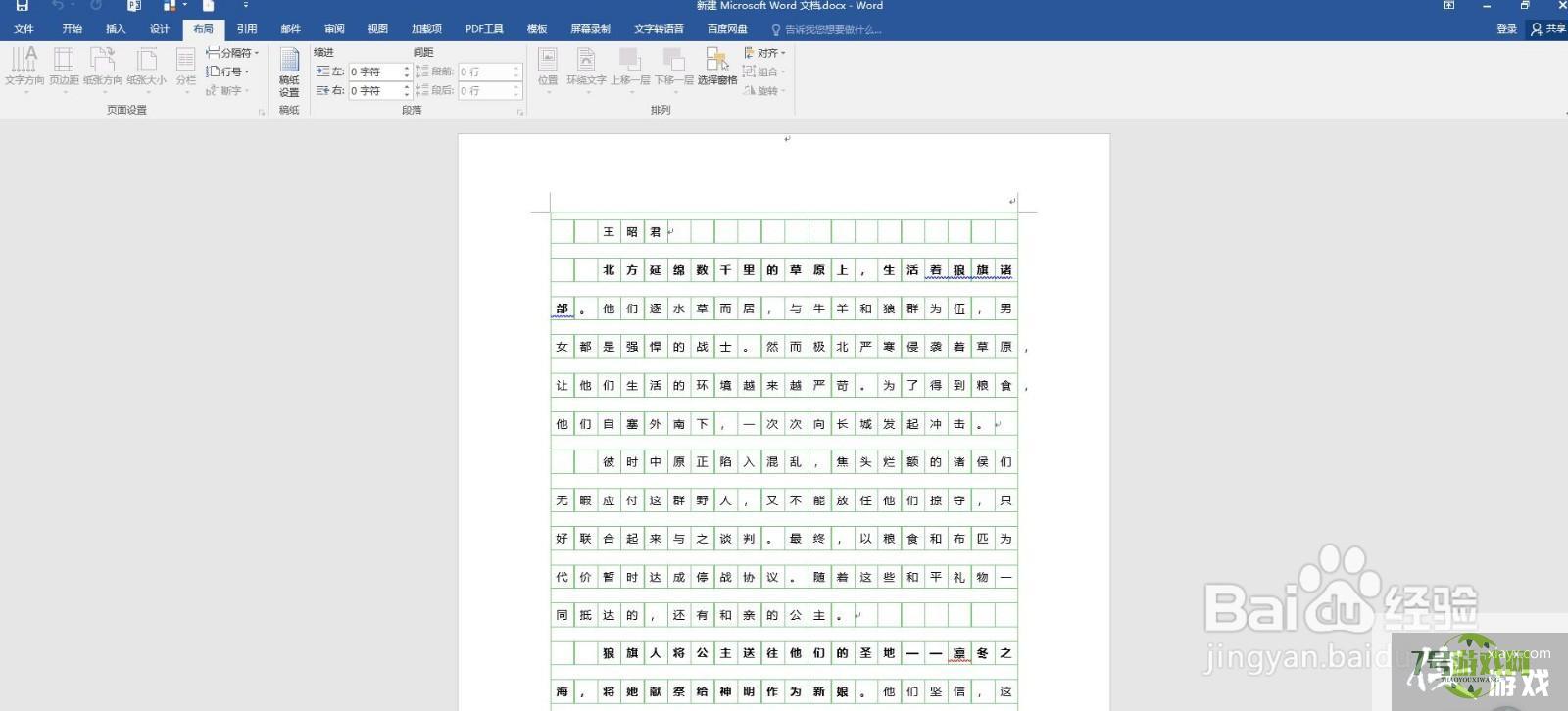Click the ribbon display options icon

(x=1448, y=6)
